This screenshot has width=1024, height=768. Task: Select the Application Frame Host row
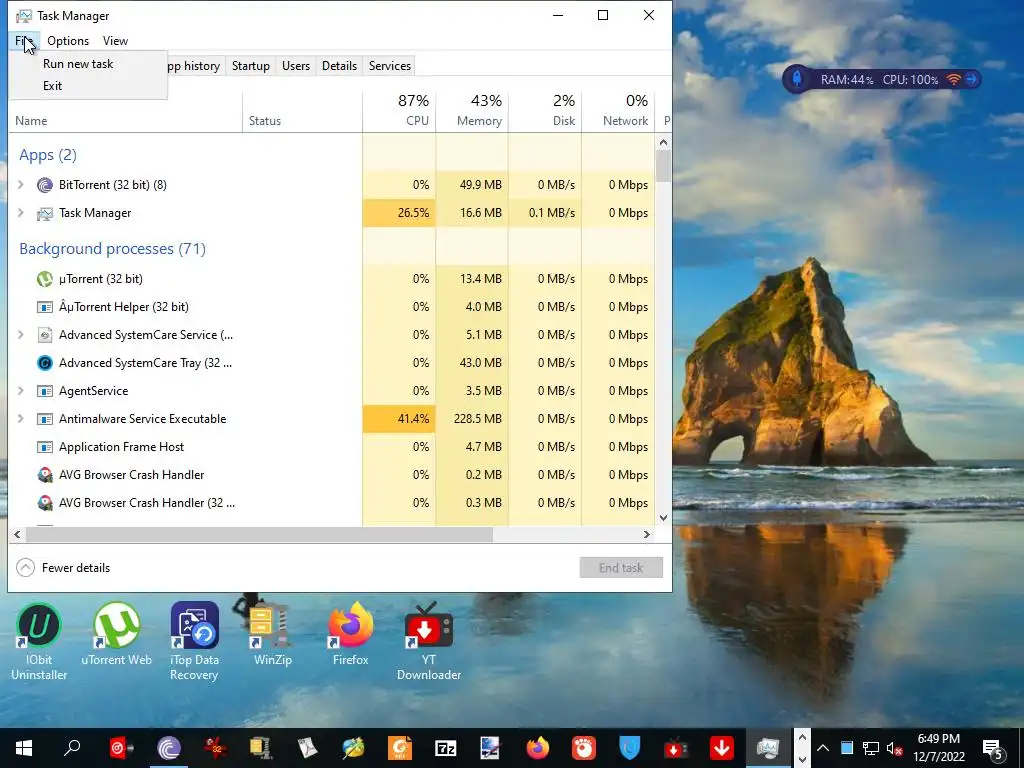tap(332, 447)
